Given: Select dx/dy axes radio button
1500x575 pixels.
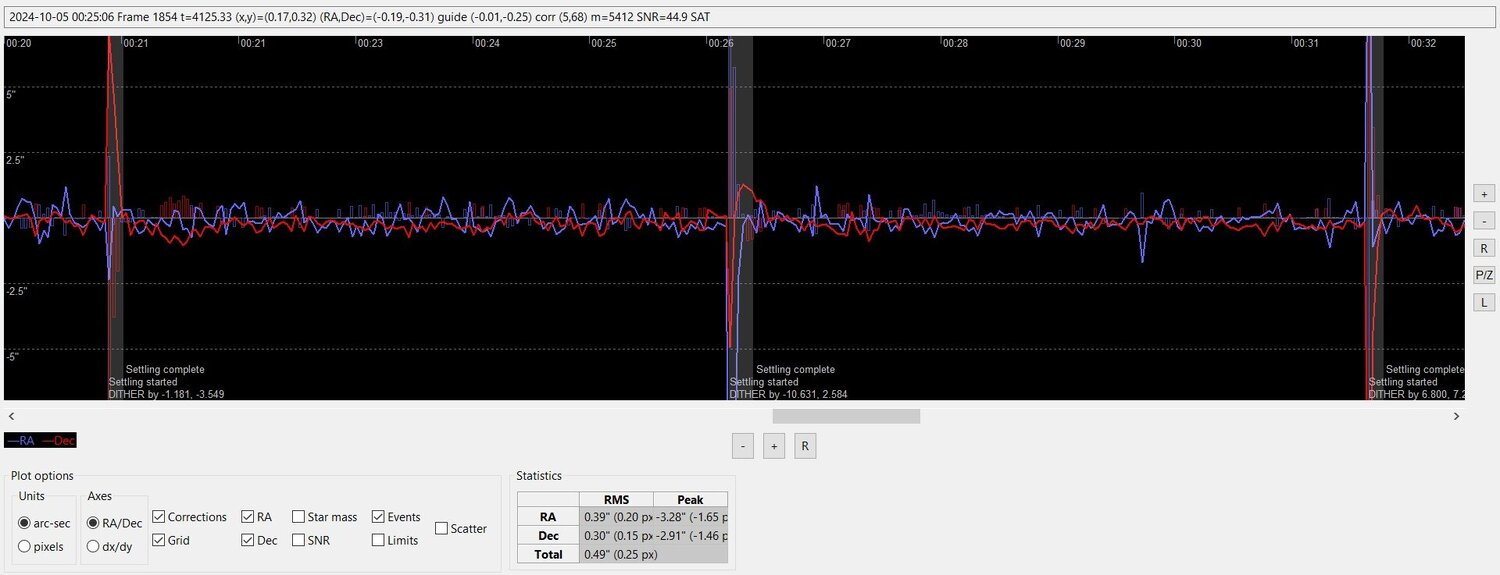Looking at the screenshot, I should (110, 546).
